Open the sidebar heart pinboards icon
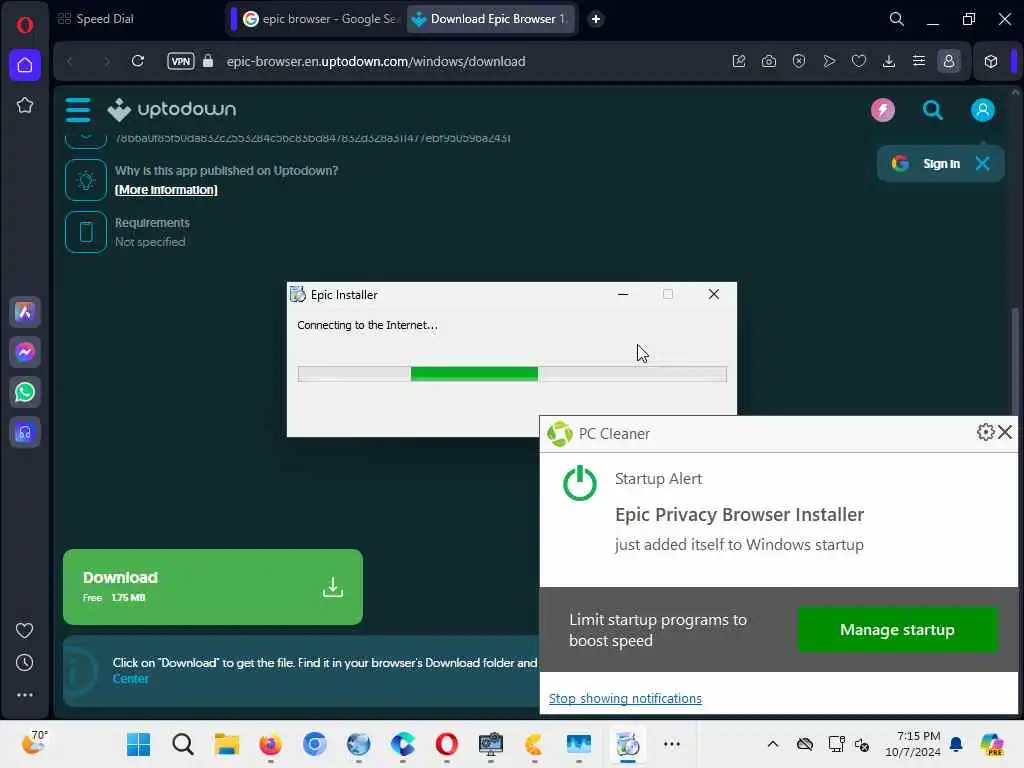This screenshot has width=1024, height=768. [x=25, y=630]
